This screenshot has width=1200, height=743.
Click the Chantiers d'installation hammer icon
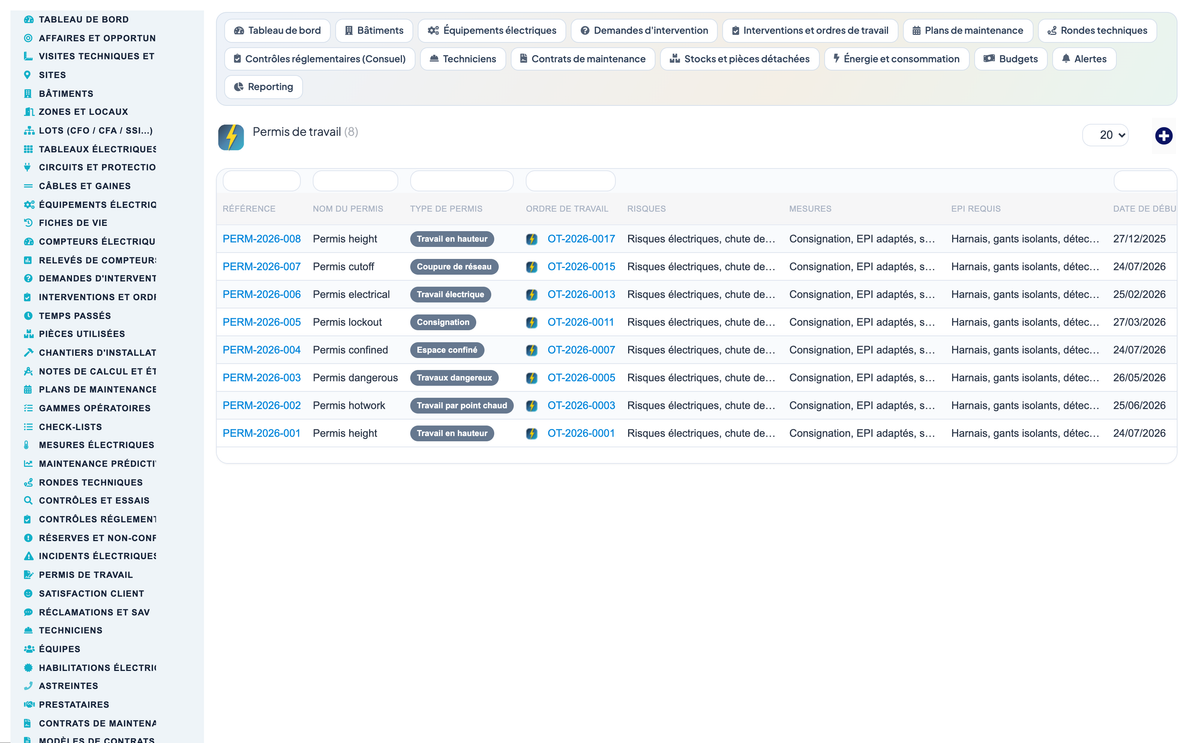coord(28,352)
